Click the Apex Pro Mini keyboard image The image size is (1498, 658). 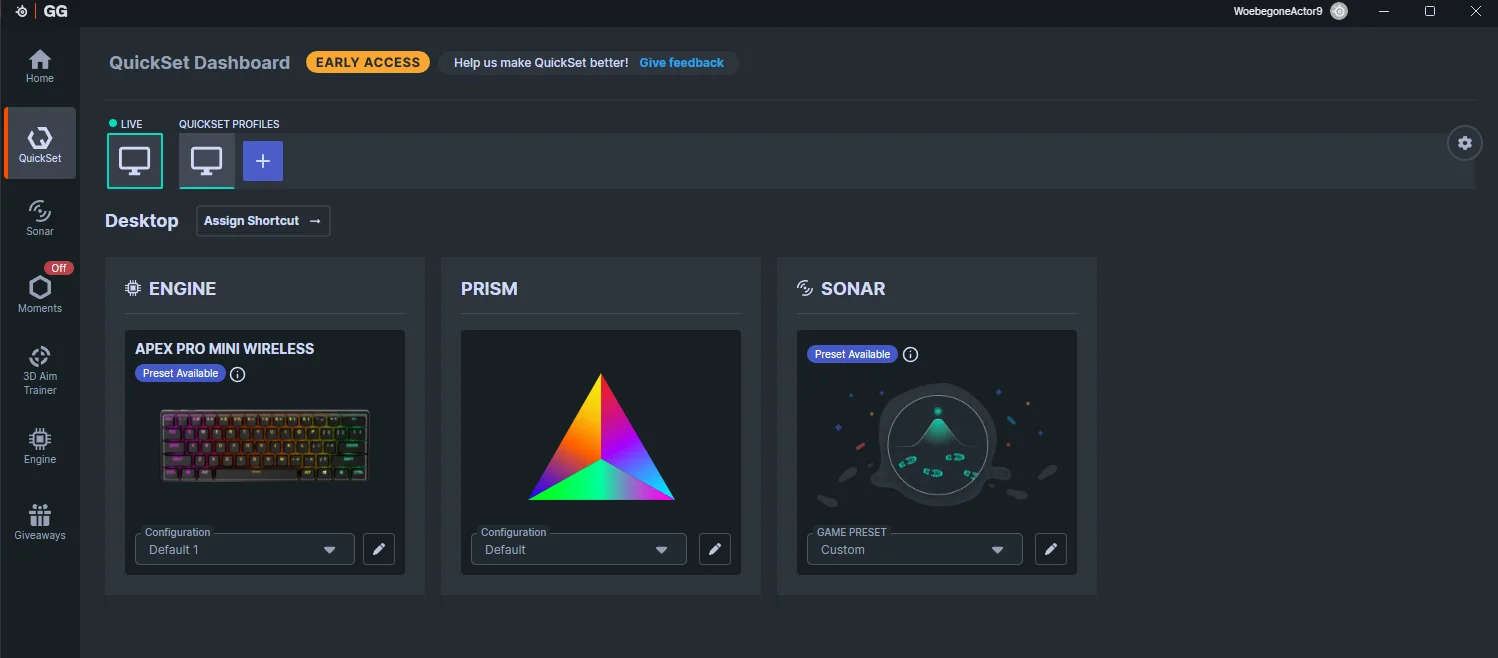(x=265, y=446)
